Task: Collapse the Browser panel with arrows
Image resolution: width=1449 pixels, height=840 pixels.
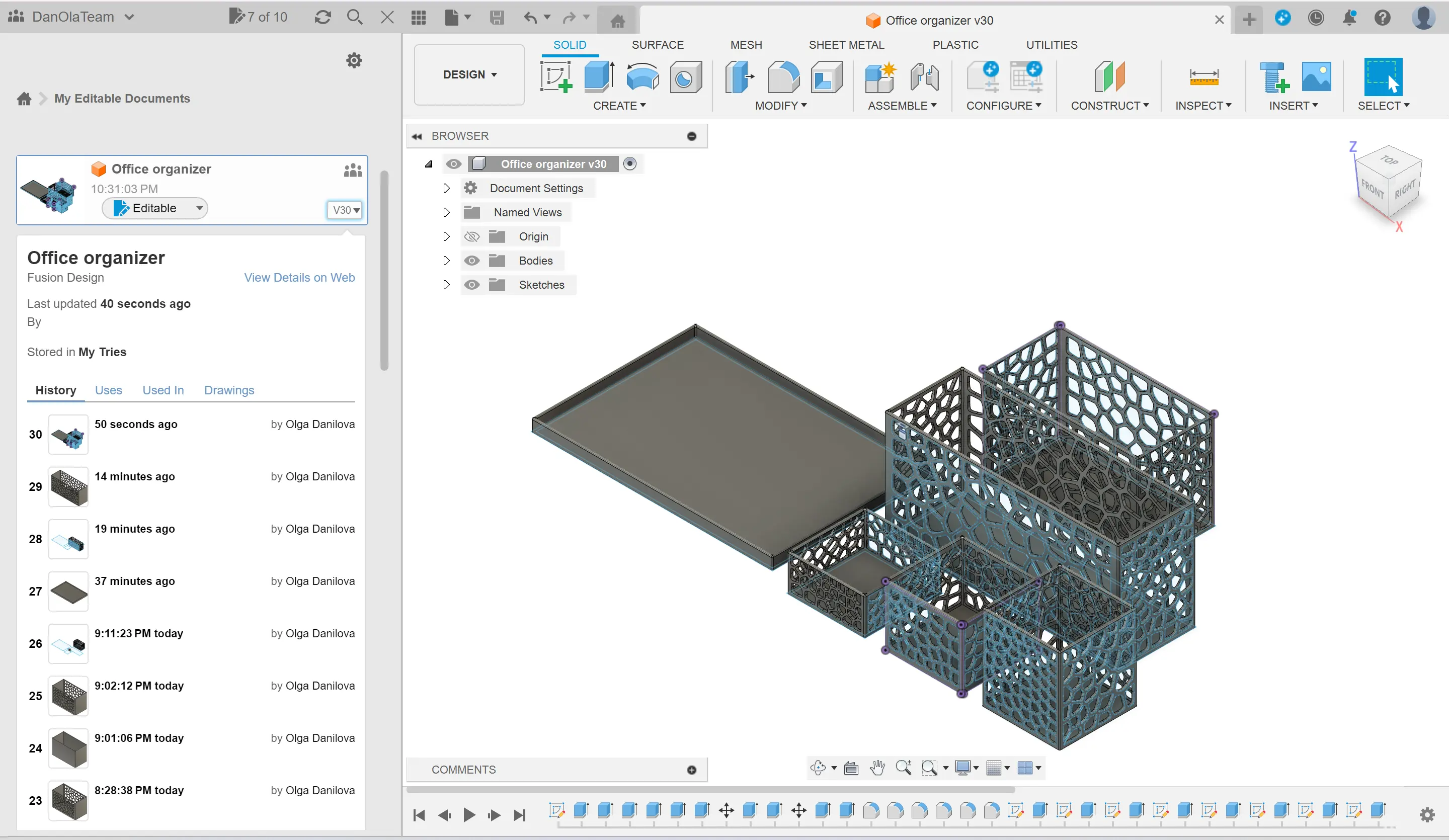Action: (x=417, y=136)
